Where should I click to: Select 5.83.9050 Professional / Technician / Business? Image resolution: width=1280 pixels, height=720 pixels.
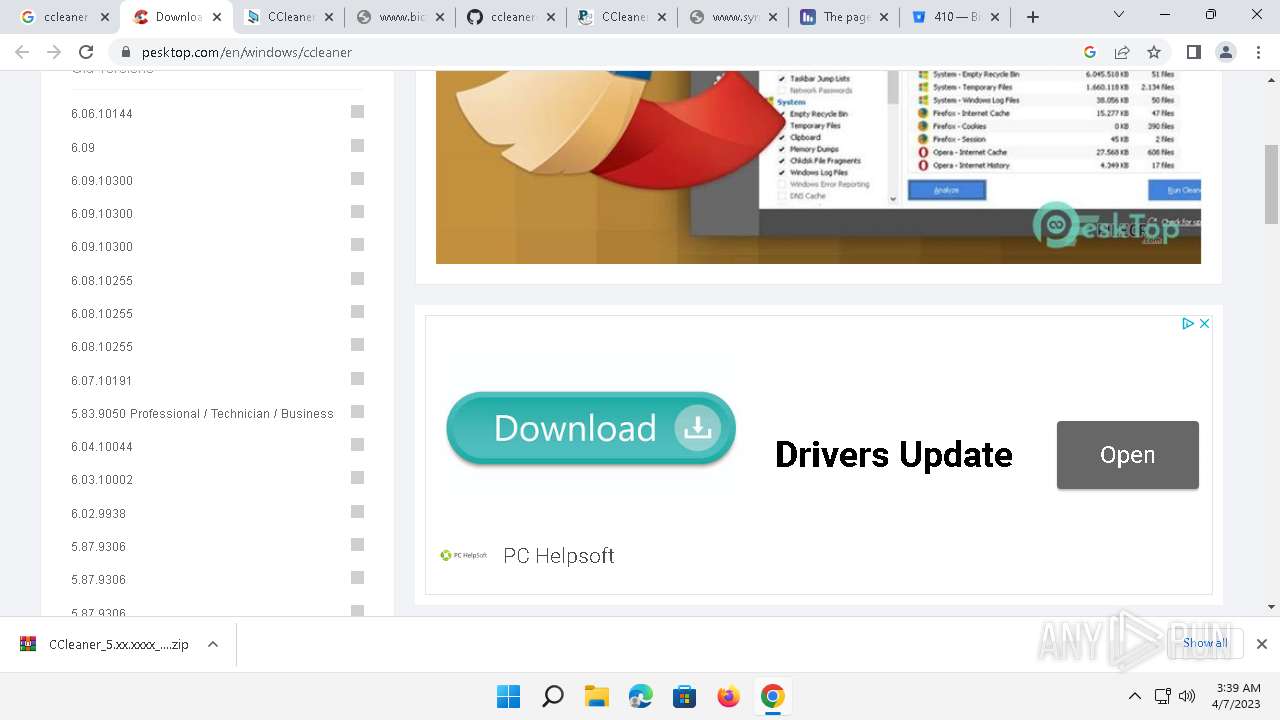pos(202,414)
